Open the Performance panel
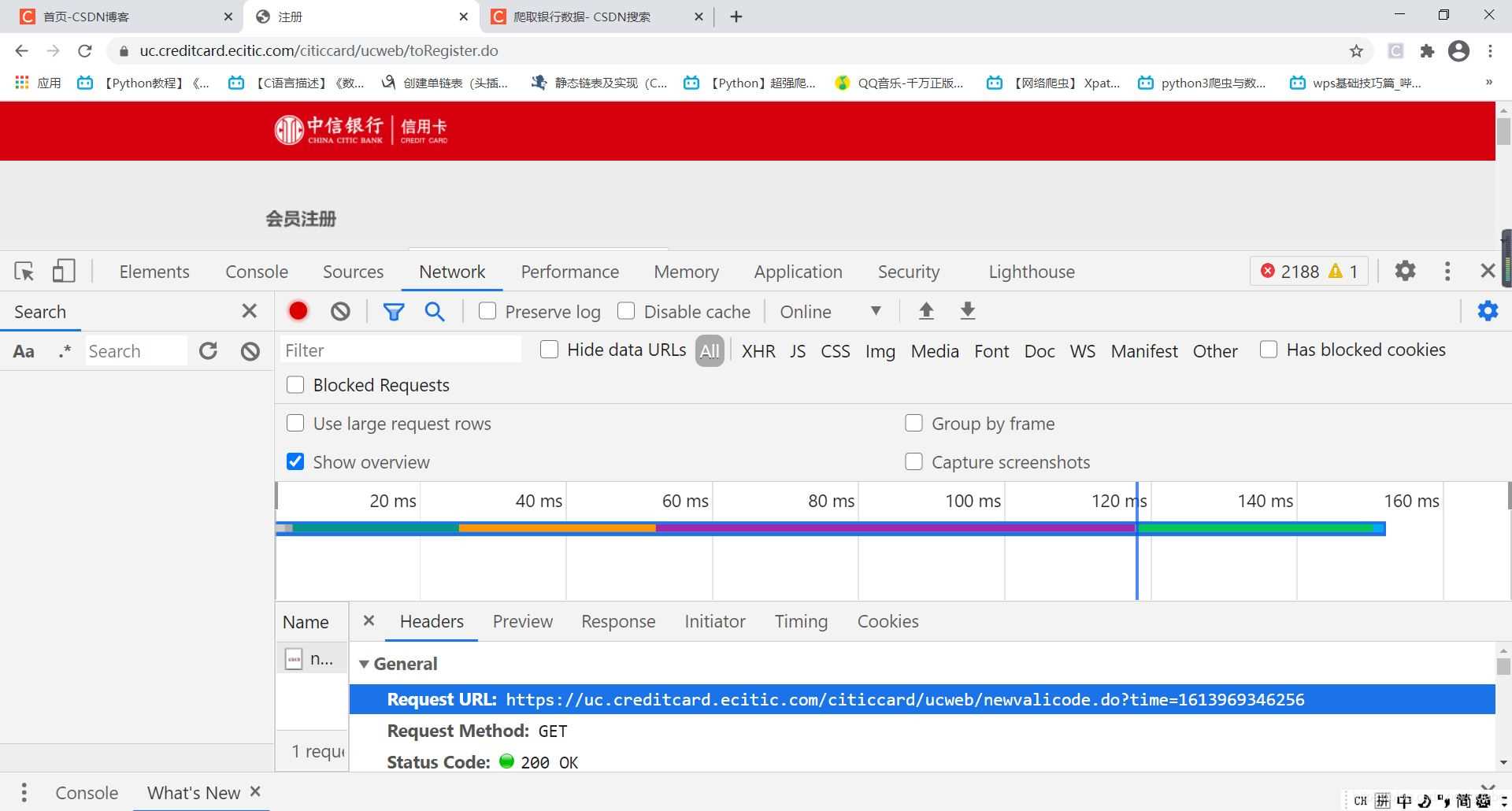This screenshot has width=1512, height=811. [x=569, y=271]
